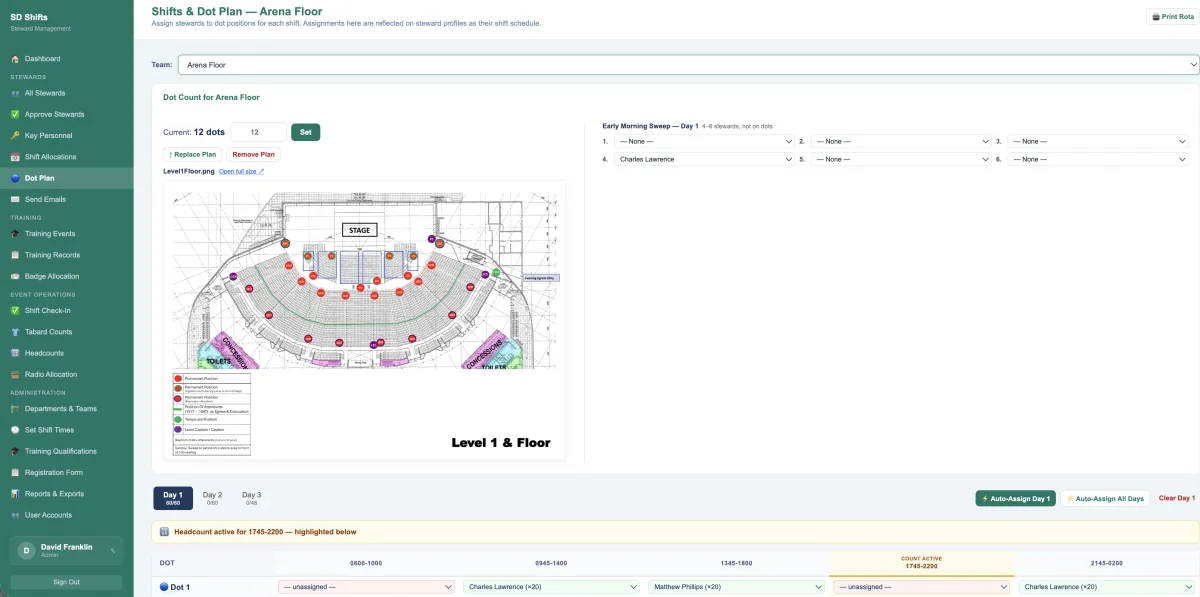Click the Headcounts icon
The width and height of the screenshot is (1200, 597).
click(15, 353)
